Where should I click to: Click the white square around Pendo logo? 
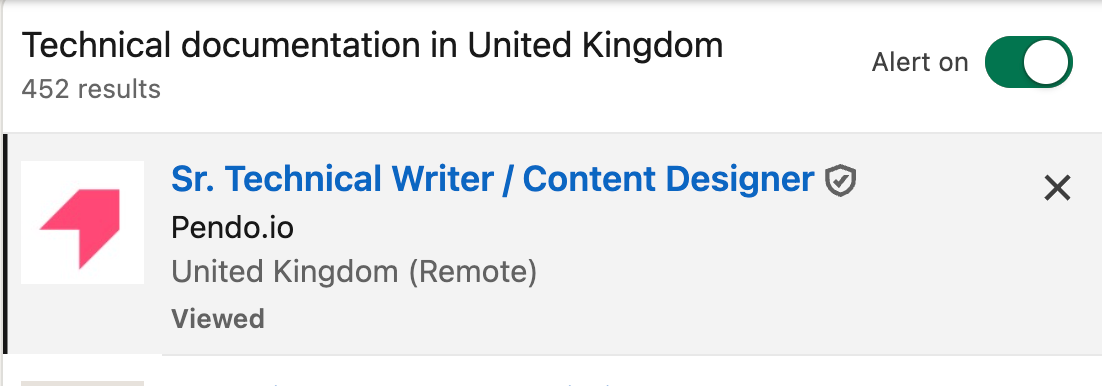point(82,222)
